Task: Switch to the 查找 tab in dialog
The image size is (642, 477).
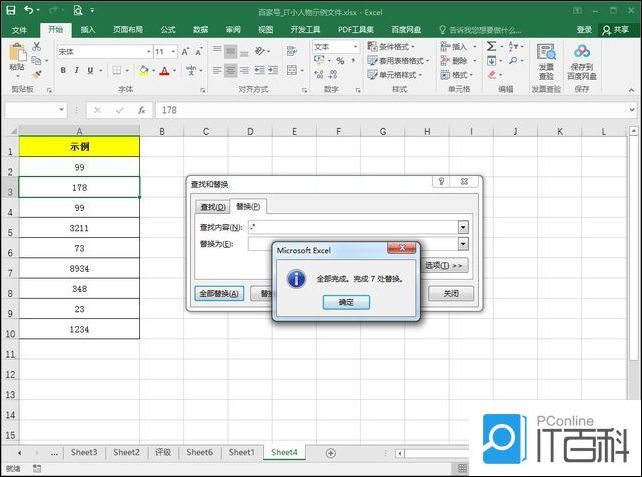Action: pyautogui.click(x=213, y=207)
